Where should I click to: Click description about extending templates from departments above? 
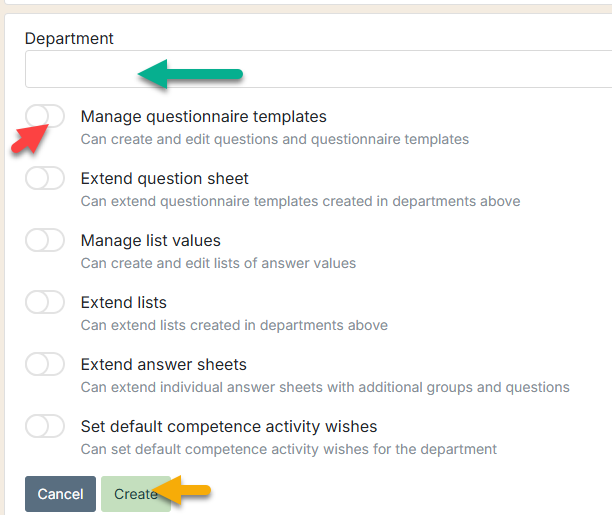pyautogui.click(x=301, y=201)
